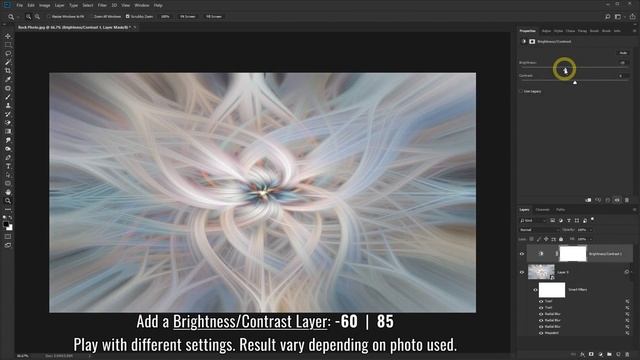
Task: Select the Clone Stamp tool
Action: [8, 105]
